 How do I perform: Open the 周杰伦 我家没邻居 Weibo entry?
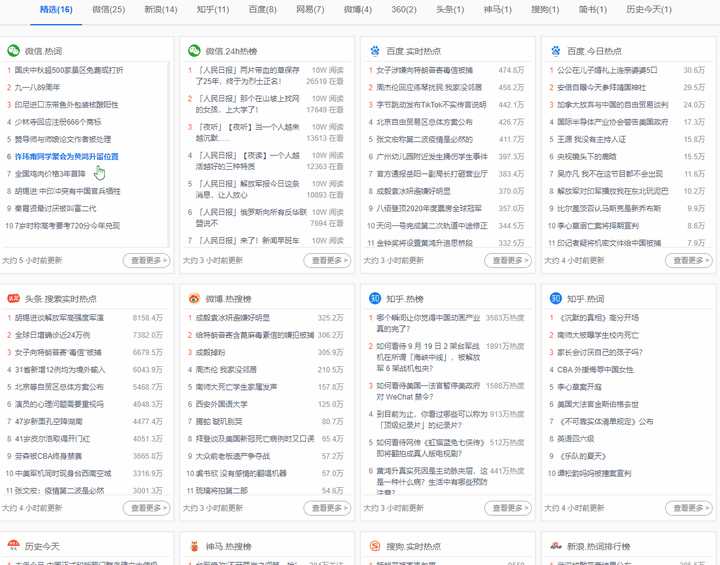226,369
